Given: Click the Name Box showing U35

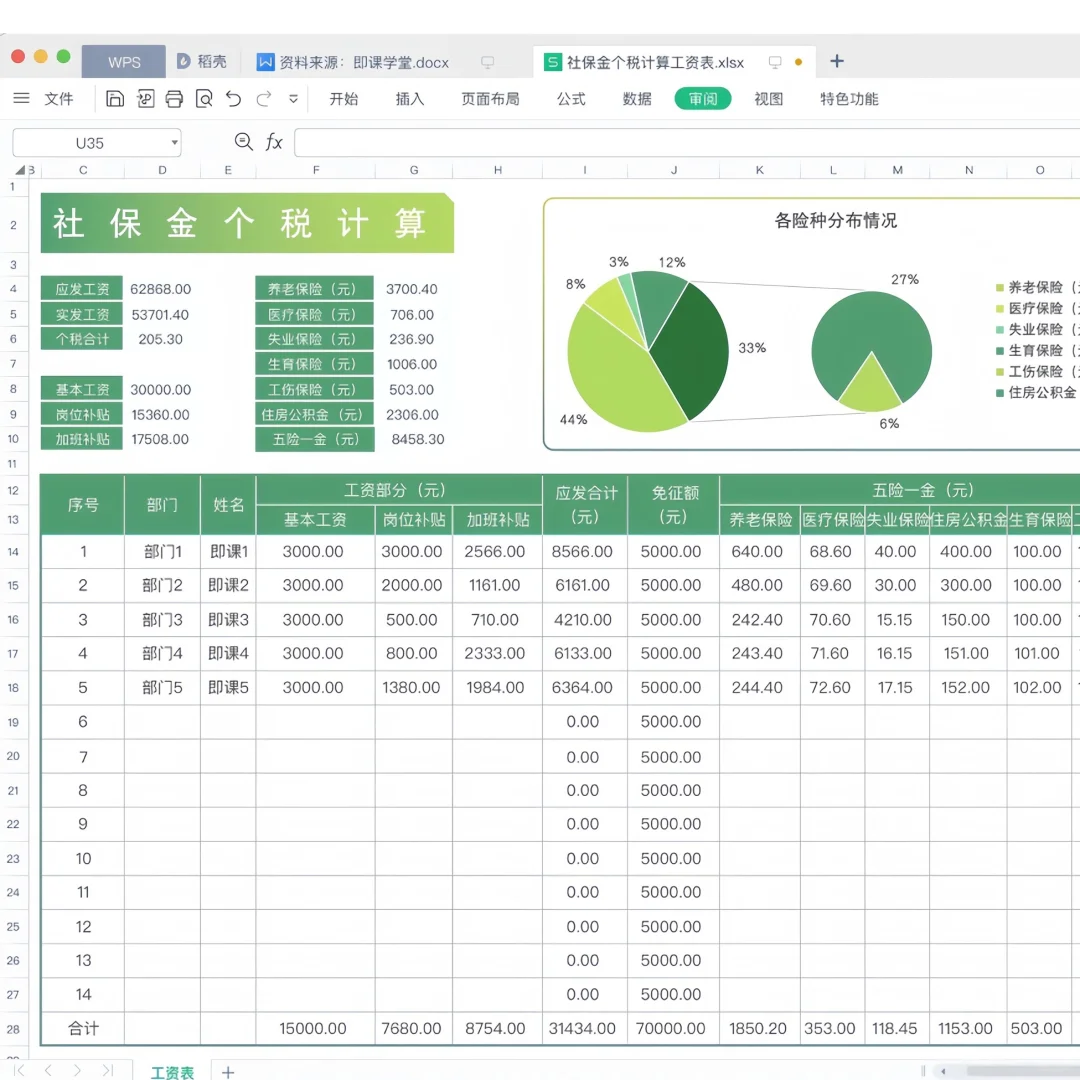Looking at the screenshot, I should pyautogui.click(x=90, y=143).
